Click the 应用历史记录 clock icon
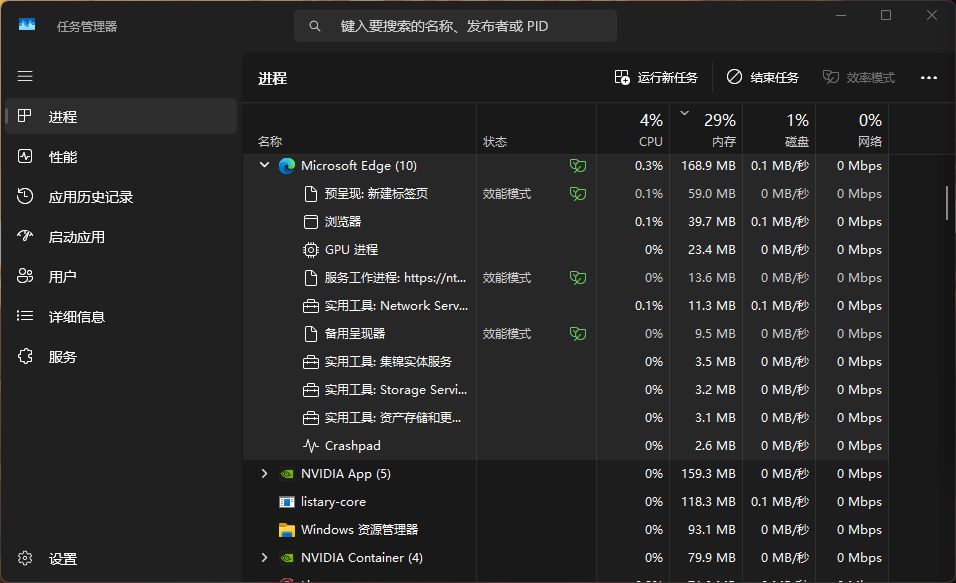 tap(25, 196)
